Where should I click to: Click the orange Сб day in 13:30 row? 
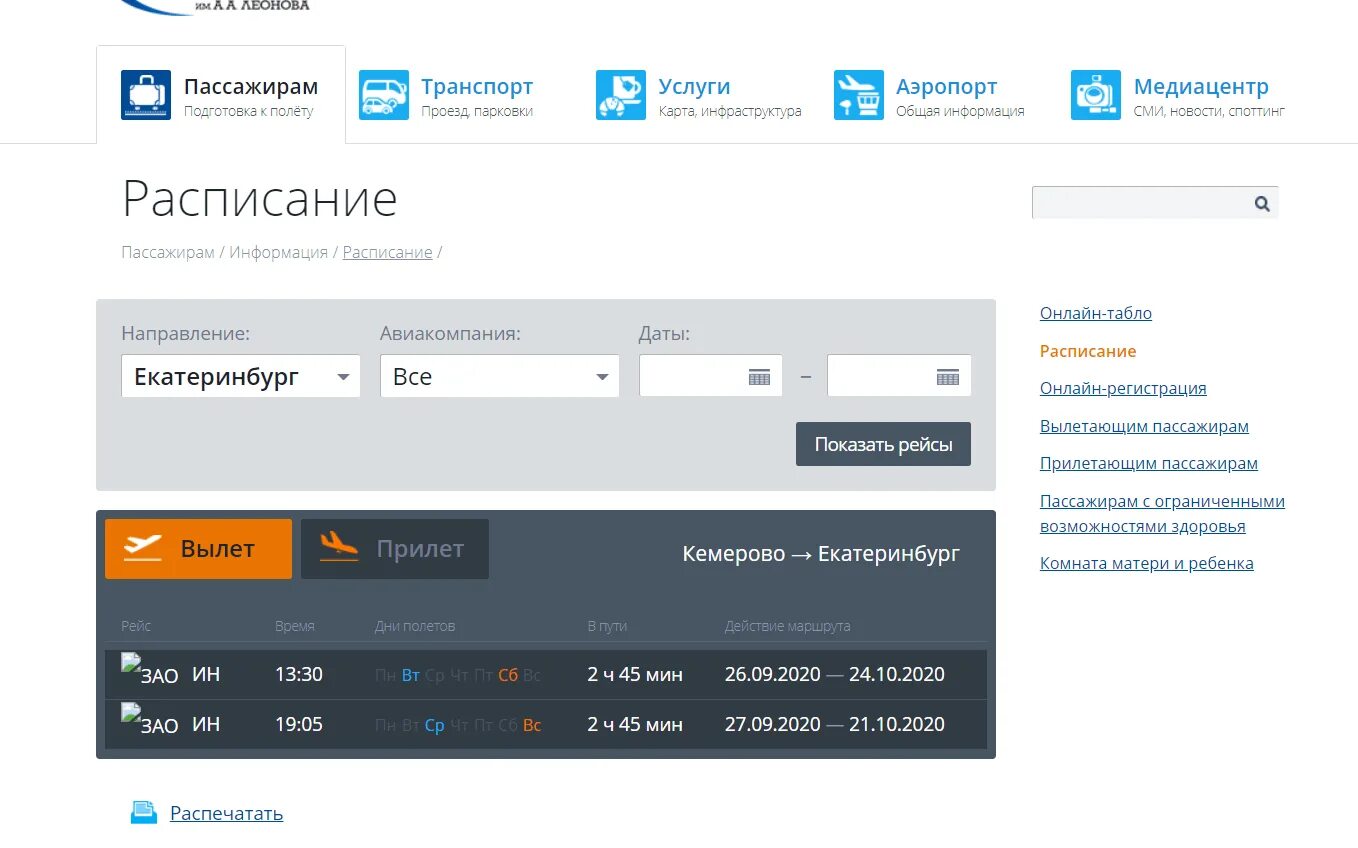point(508,675)
